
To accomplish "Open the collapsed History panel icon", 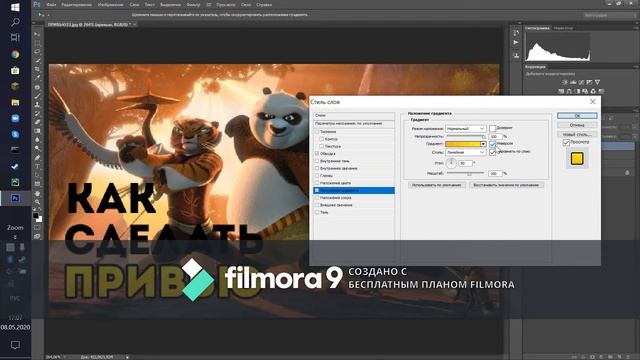I will click(516, 33).
